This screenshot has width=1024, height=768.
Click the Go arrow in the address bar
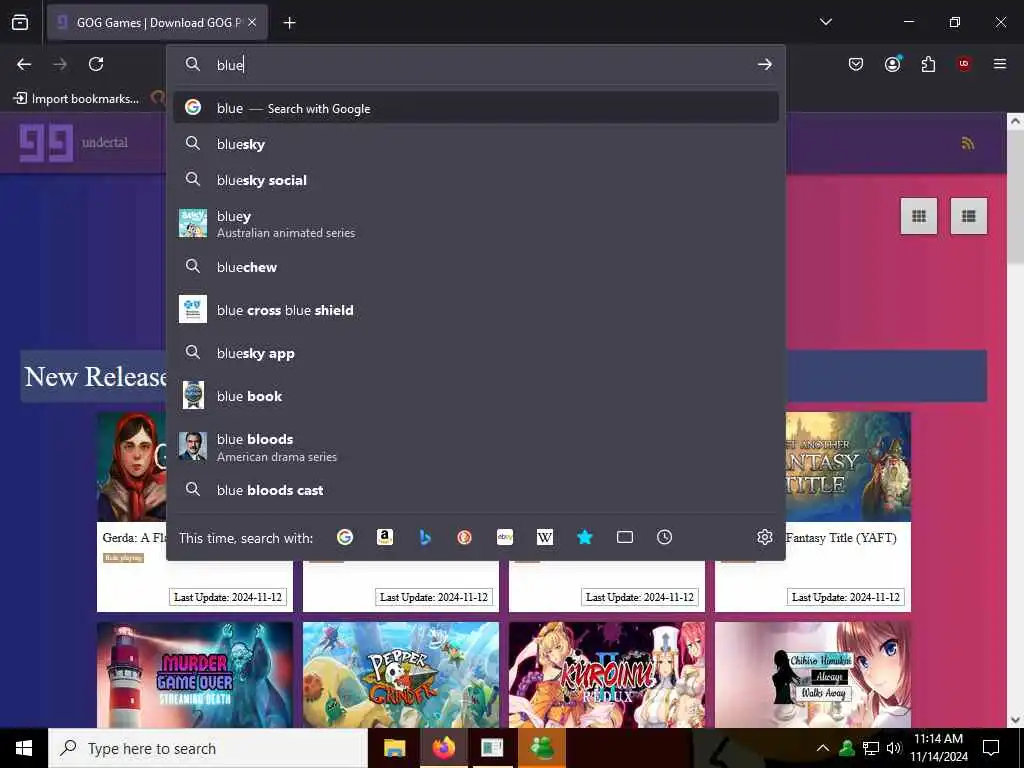[764, 64]
